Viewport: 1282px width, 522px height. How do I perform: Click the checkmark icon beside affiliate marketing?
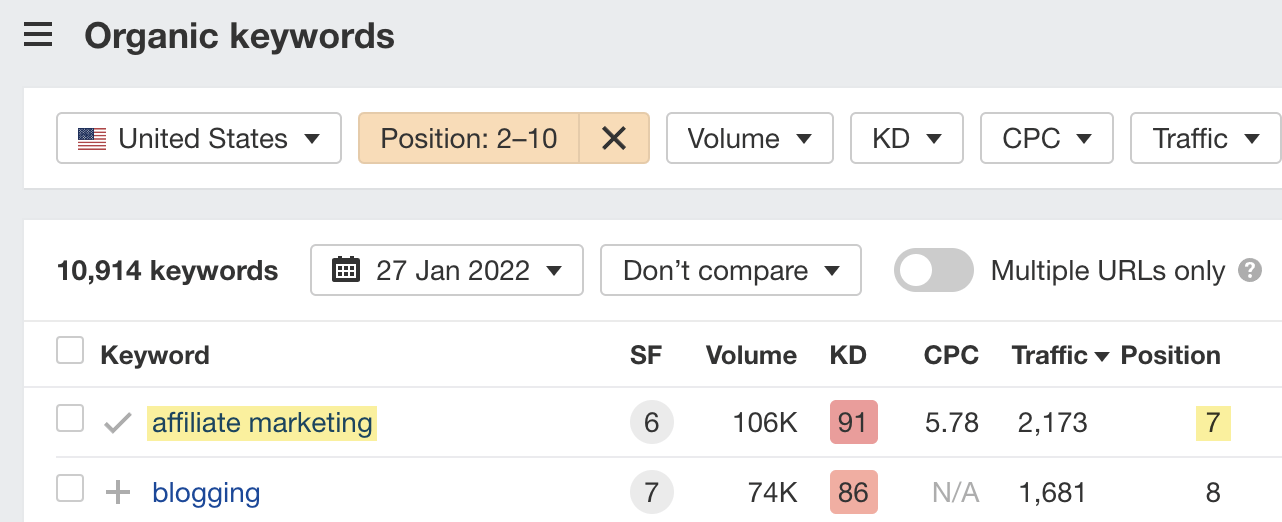tap(118, 423)
